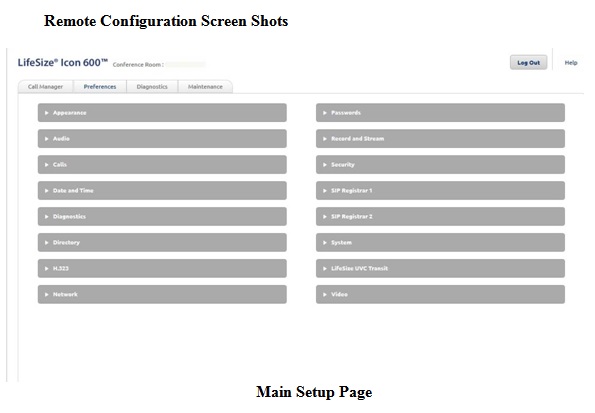Click the Log Out button
This screenshot has width=595, height=413.
[528, 63]
